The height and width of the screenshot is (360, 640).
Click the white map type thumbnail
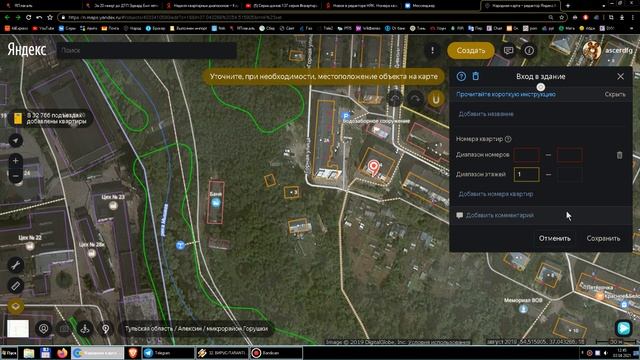coord(18,329)
